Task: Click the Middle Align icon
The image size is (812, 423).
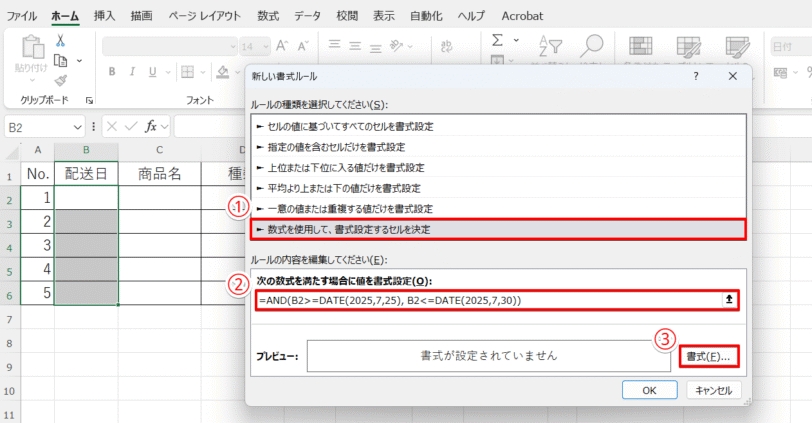Action: (x=355, y=47)
